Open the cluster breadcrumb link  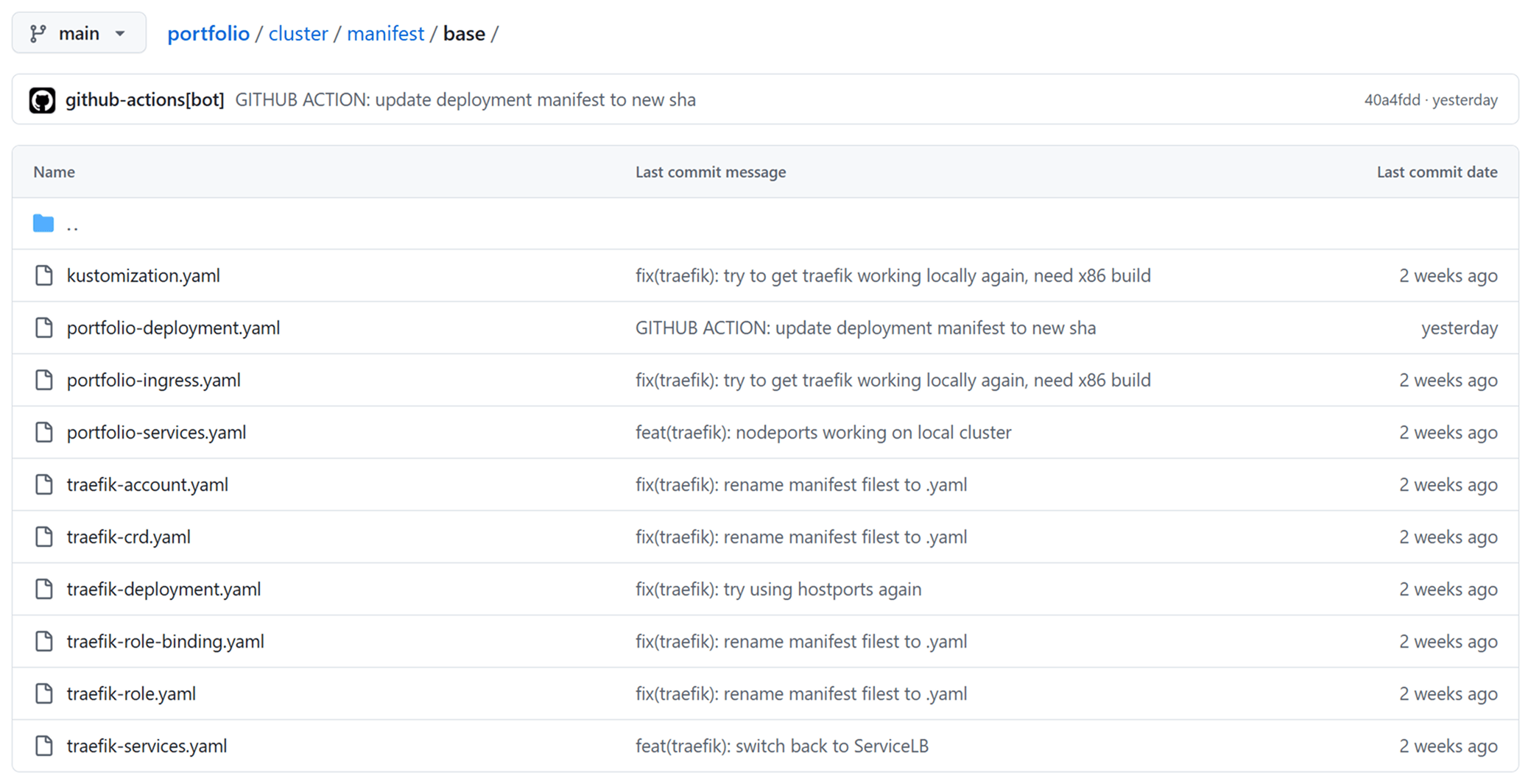point(298,33)
